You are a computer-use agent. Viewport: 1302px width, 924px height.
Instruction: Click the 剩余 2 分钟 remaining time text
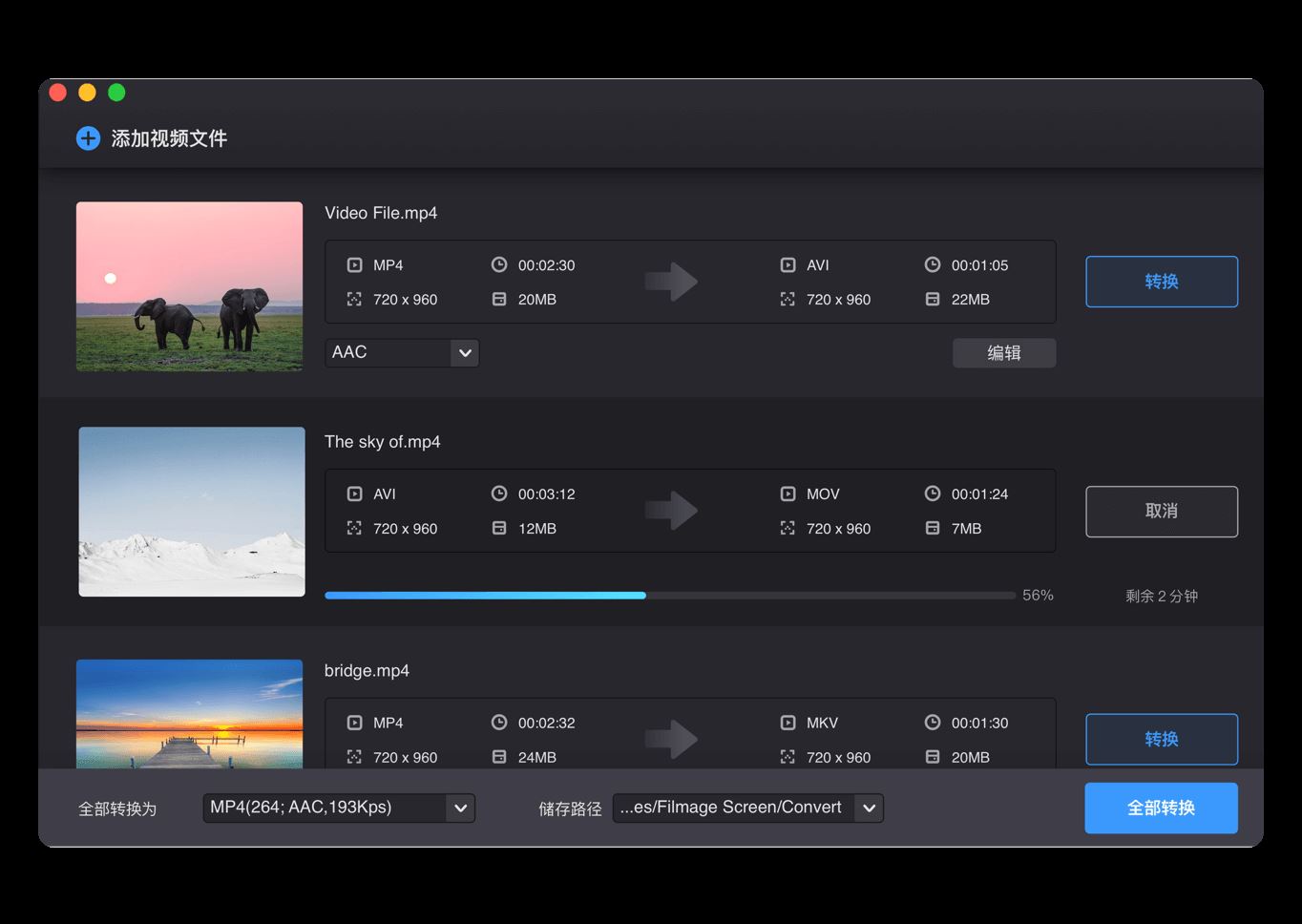1162,596
